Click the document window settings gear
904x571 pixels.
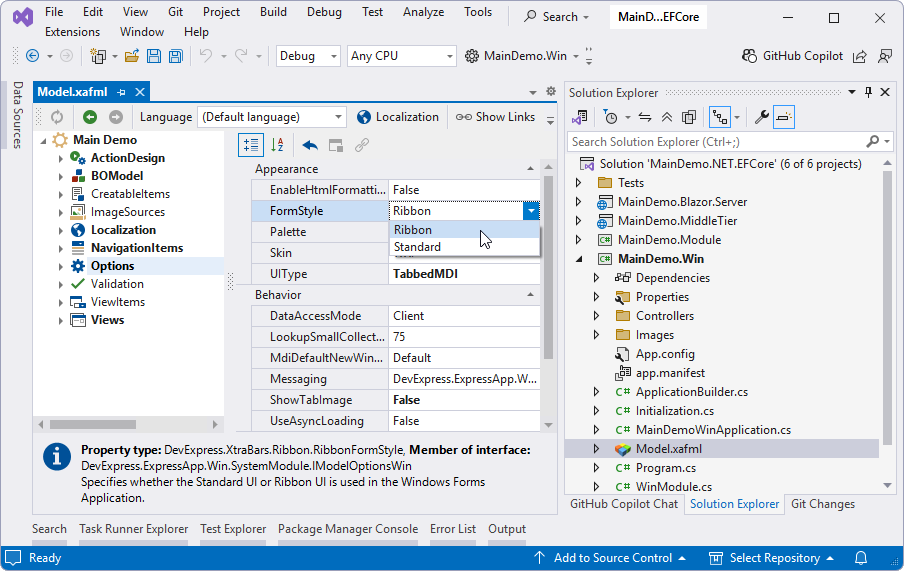[x=551, y=91]
